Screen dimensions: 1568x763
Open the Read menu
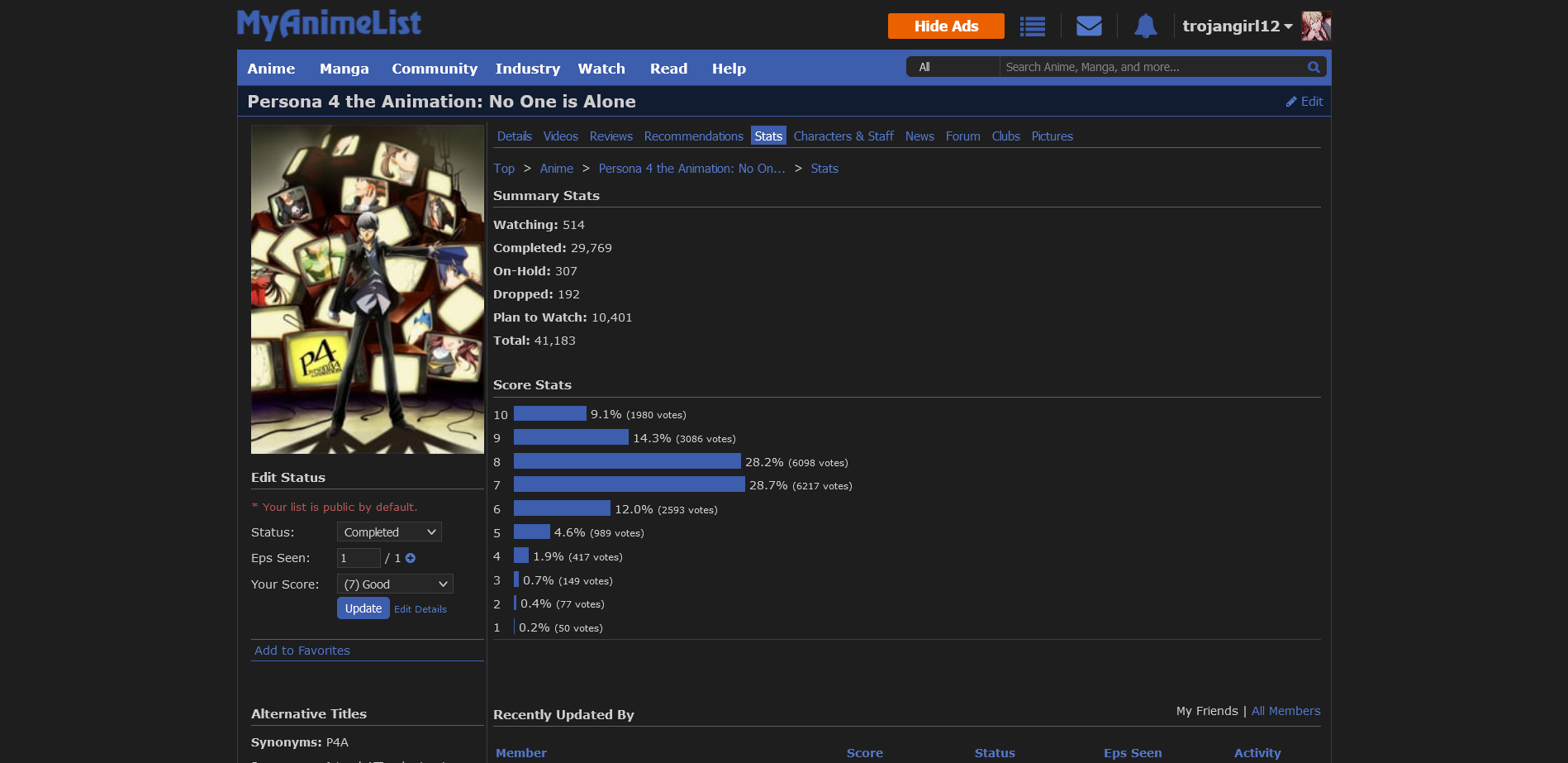pos(668,69)
